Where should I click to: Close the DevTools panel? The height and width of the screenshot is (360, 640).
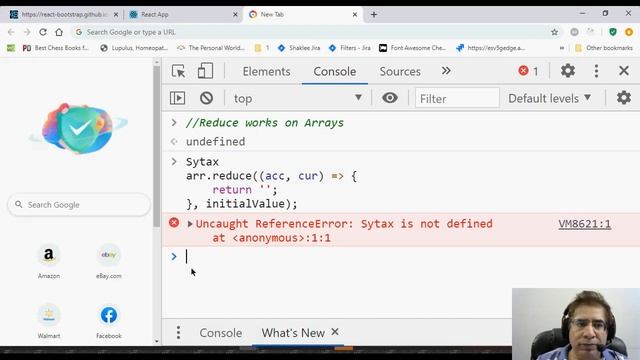624,71
